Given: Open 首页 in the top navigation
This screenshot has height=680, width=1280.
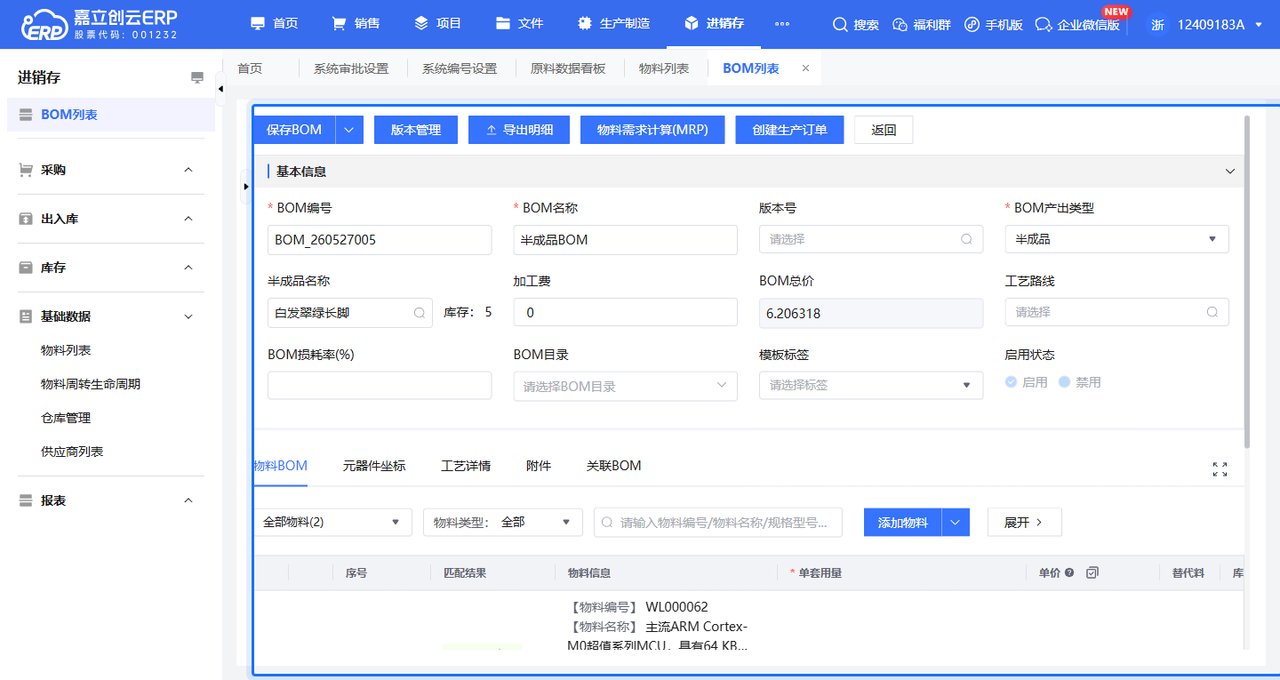Looking at the screenshot, I should pos(274,24).
